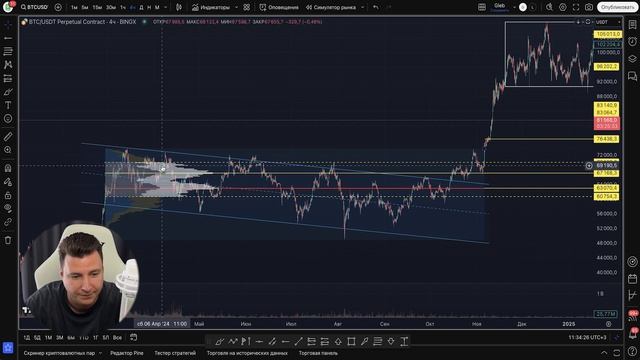Open alerts clock icon on right sidebar

(x=632, y=41)
